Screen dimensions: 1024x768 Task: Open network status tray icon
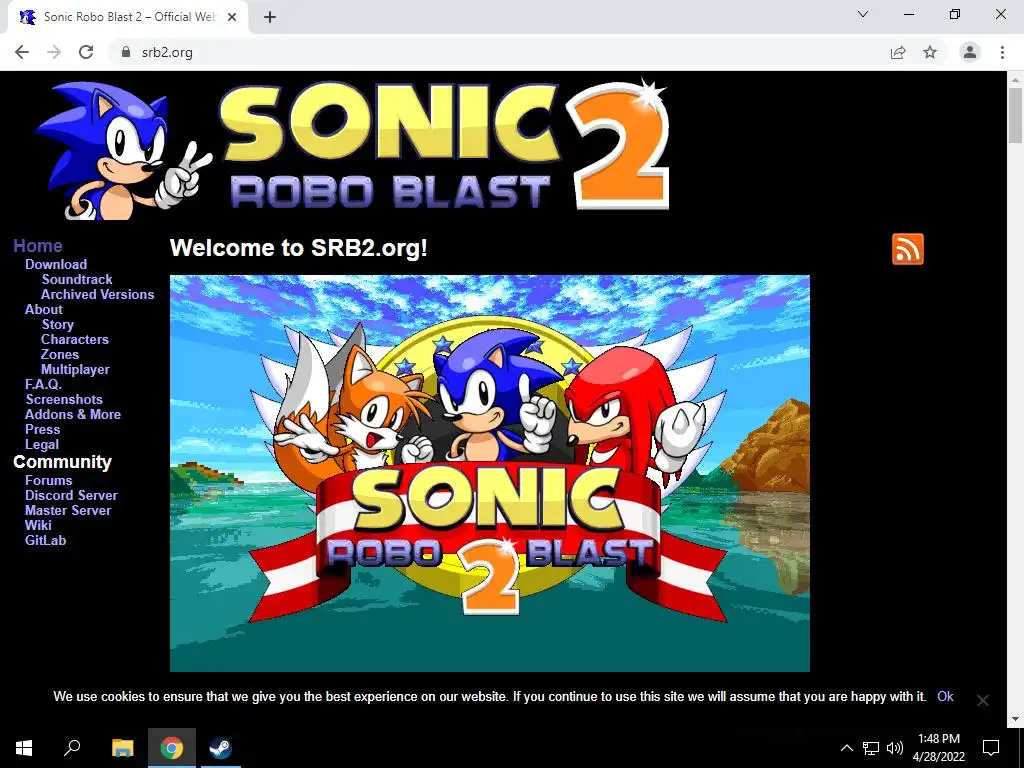[871, 748]
